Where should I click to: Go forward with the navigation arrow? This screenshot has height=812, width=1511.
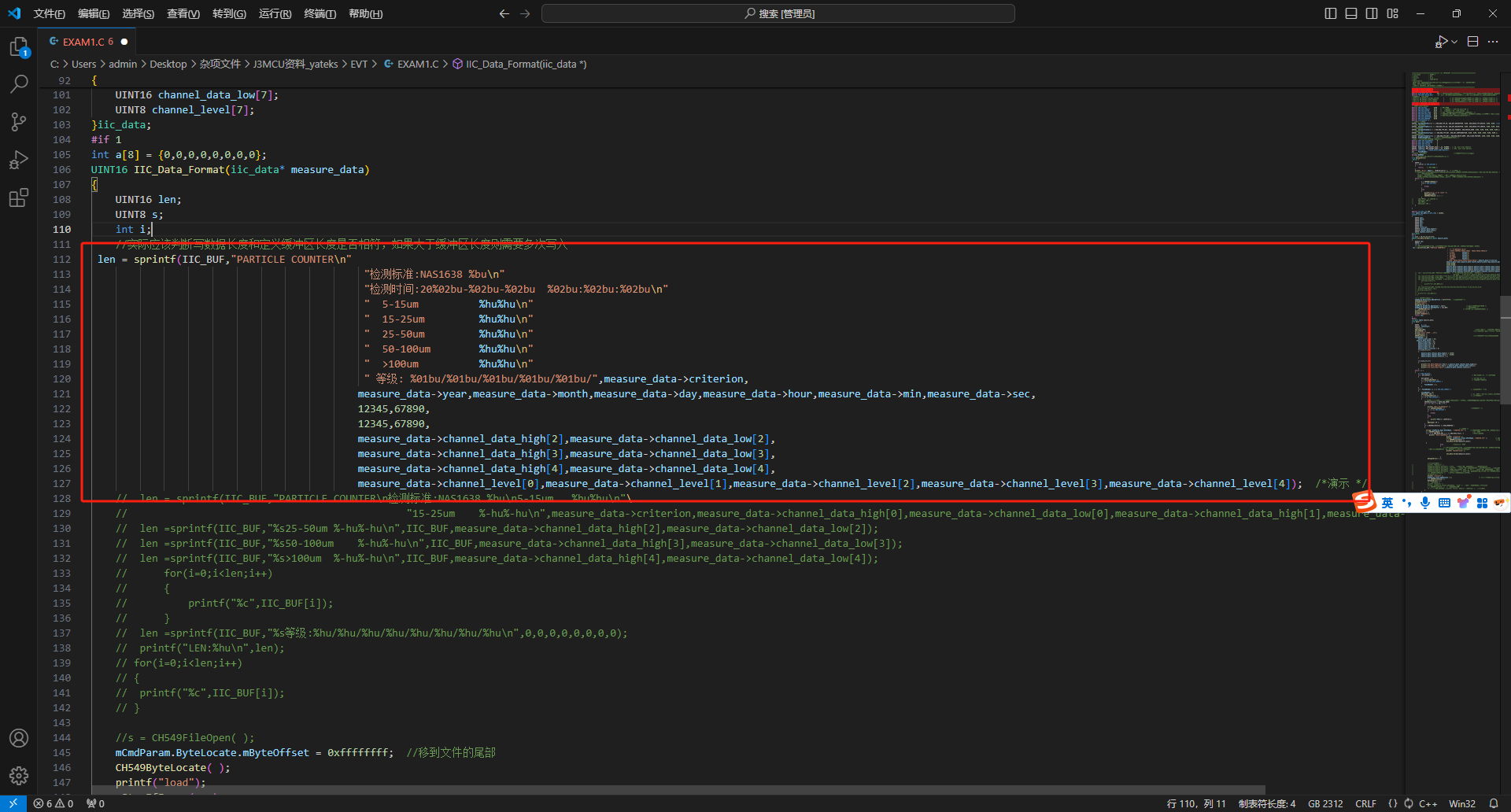[525, 13]
